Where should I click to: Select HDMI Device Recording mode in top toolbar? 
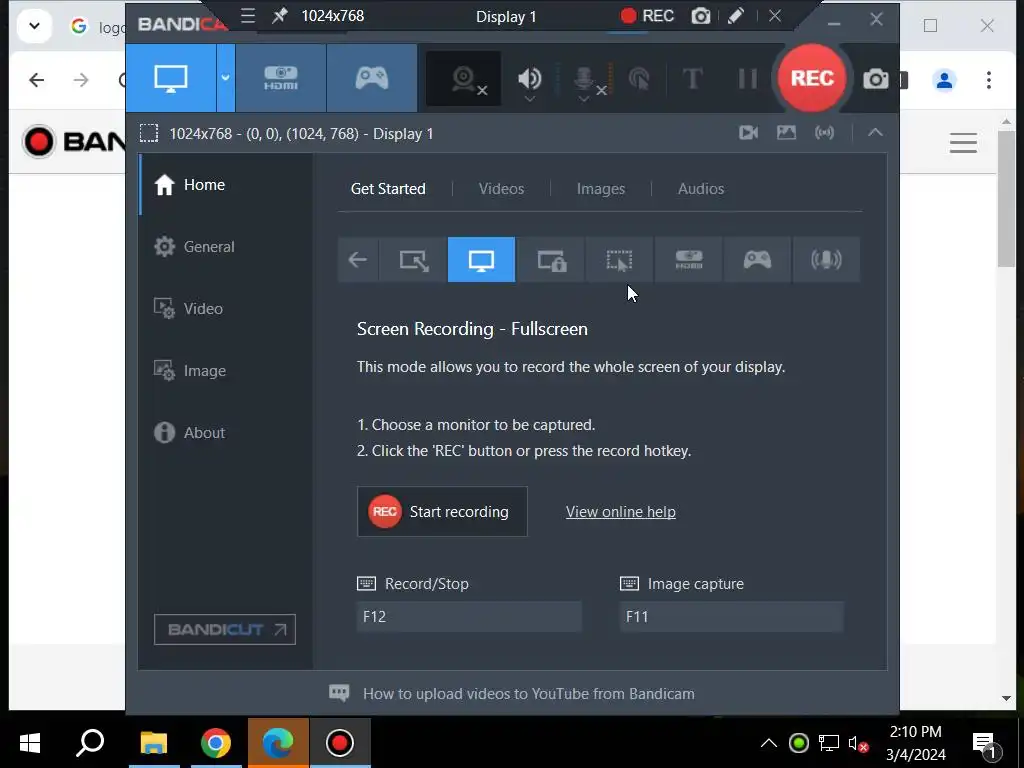click(281, 78)
